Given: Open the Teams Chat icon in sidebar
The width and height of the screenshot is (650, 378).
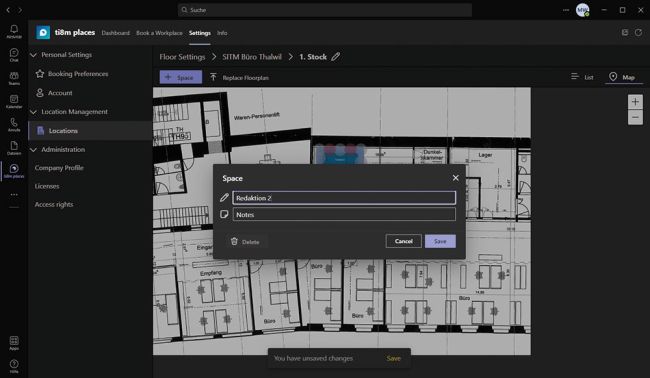Looking at the screenshot, I should coord(14,54).
